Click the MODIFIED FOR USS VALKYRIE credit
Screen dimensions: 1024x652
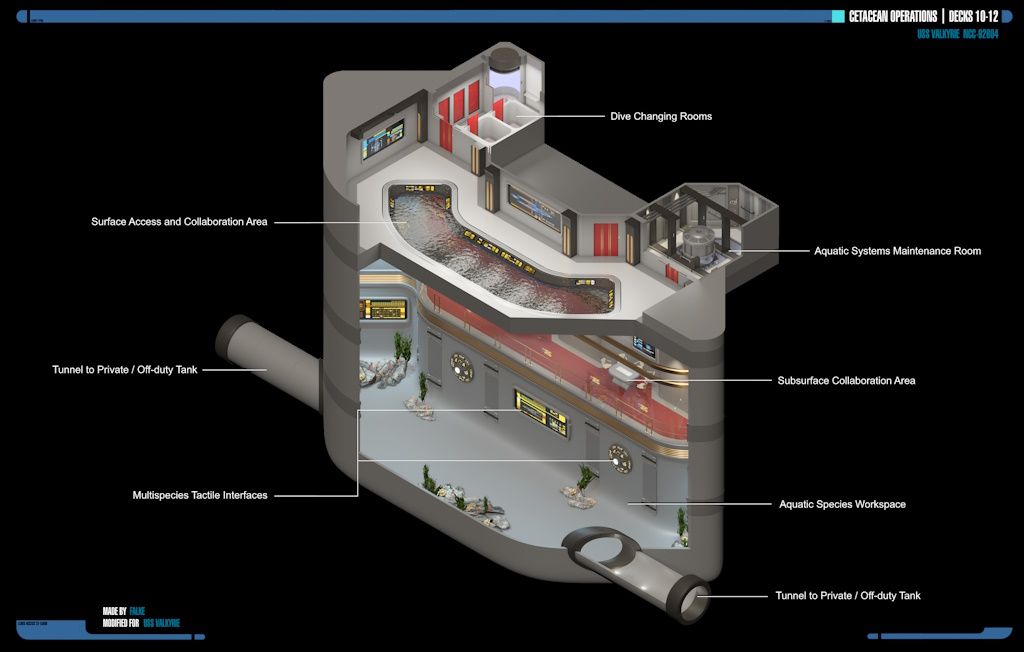[x=141, y=622]
